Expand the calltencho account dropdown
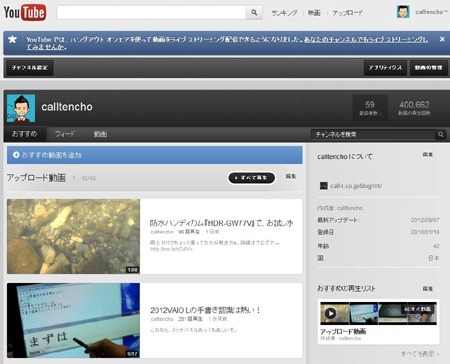The width and height of the screenshot is (450, 364). click(x=431, y=12)
